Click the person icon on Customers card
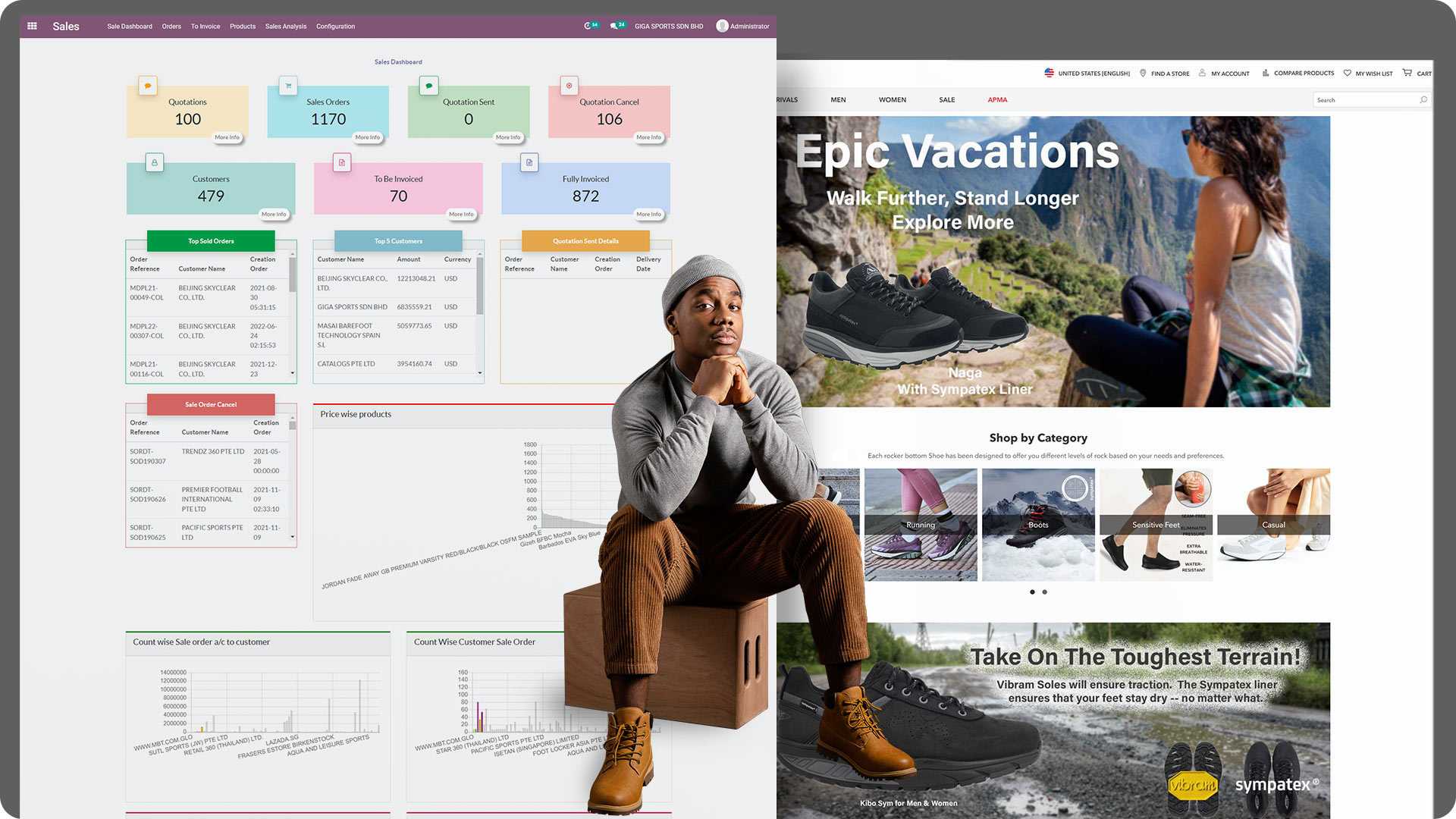 pos(155,162)
